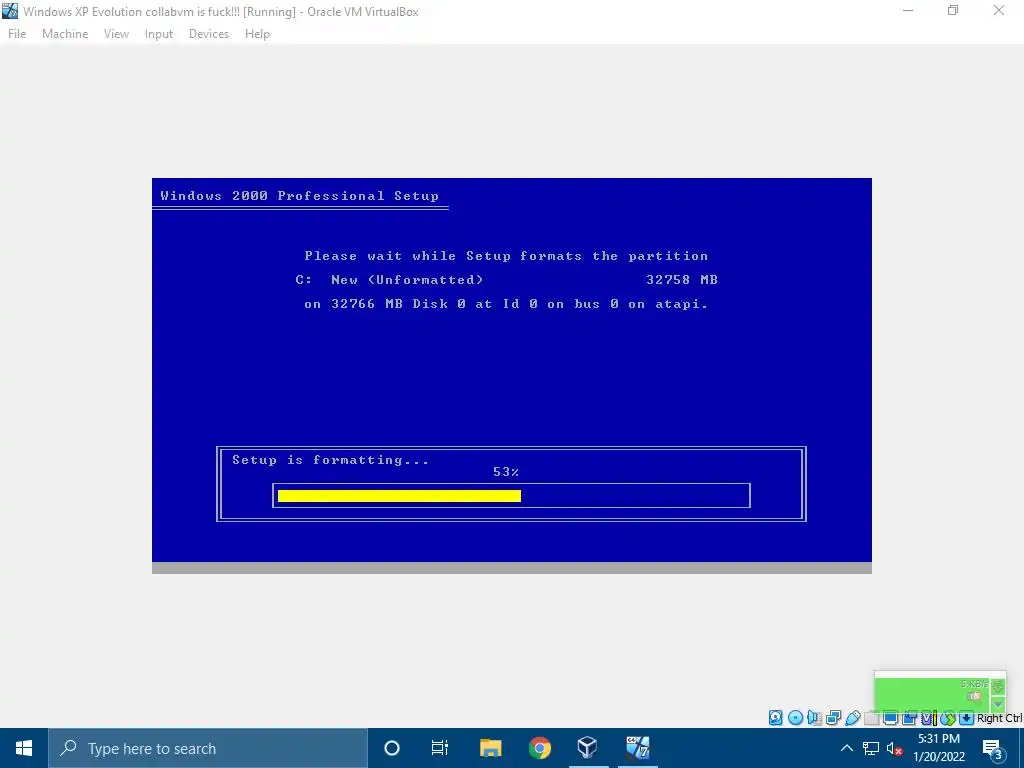Open Task View on the taskbar
Screen dimensions: 1024x768
(440, 748)
